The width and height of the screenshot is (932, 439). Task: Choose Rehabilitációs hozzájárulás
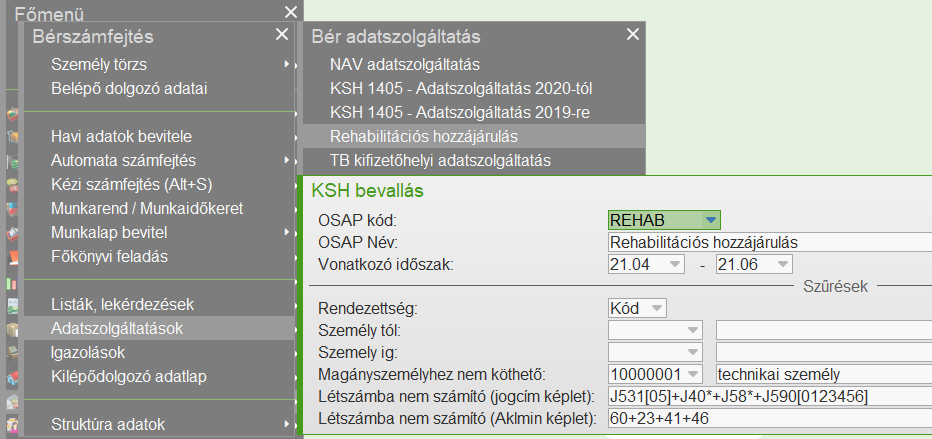click(x=474, y=136)
